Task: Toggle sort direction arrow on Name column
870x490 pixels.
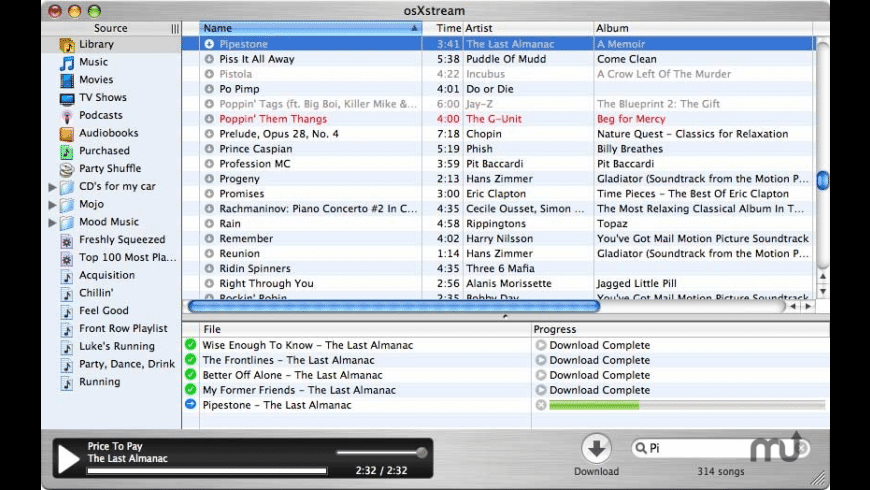Action: tap(414, 28)
